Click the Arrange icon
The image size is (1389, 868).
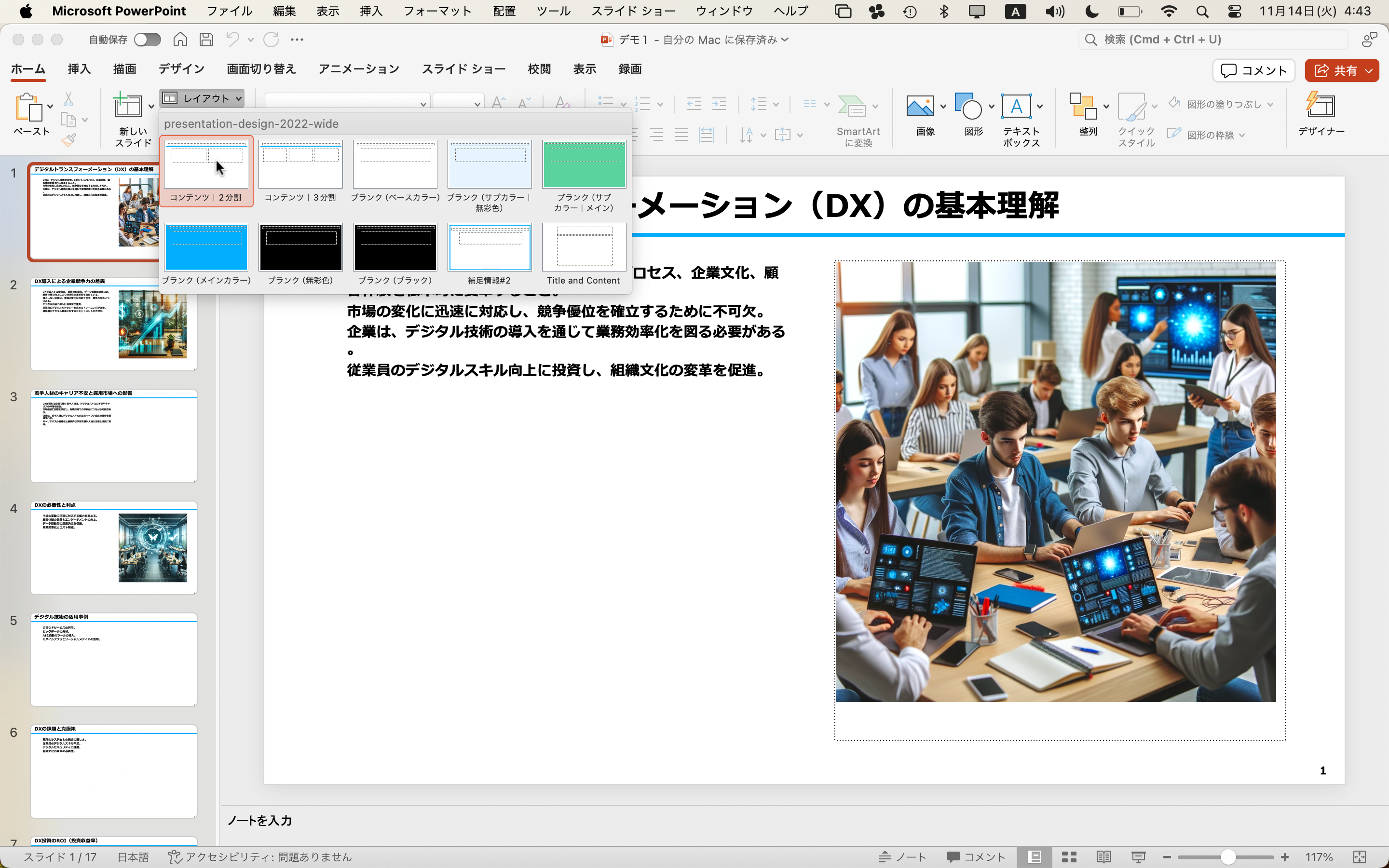tap(1082, 106)
